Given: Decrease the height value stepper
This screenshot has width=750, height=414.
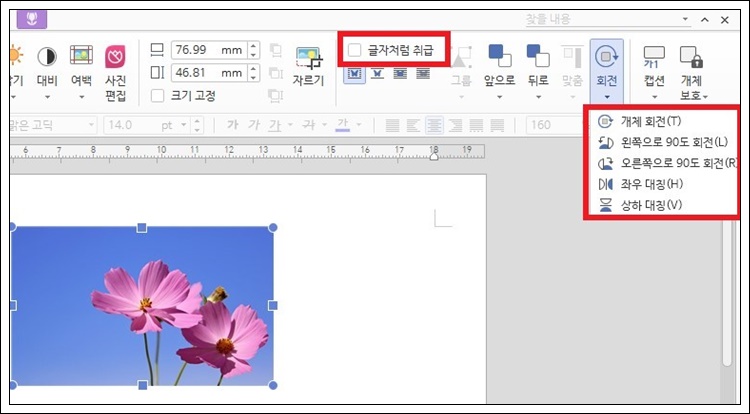Looking at the screenshot, I should [254, 77].
